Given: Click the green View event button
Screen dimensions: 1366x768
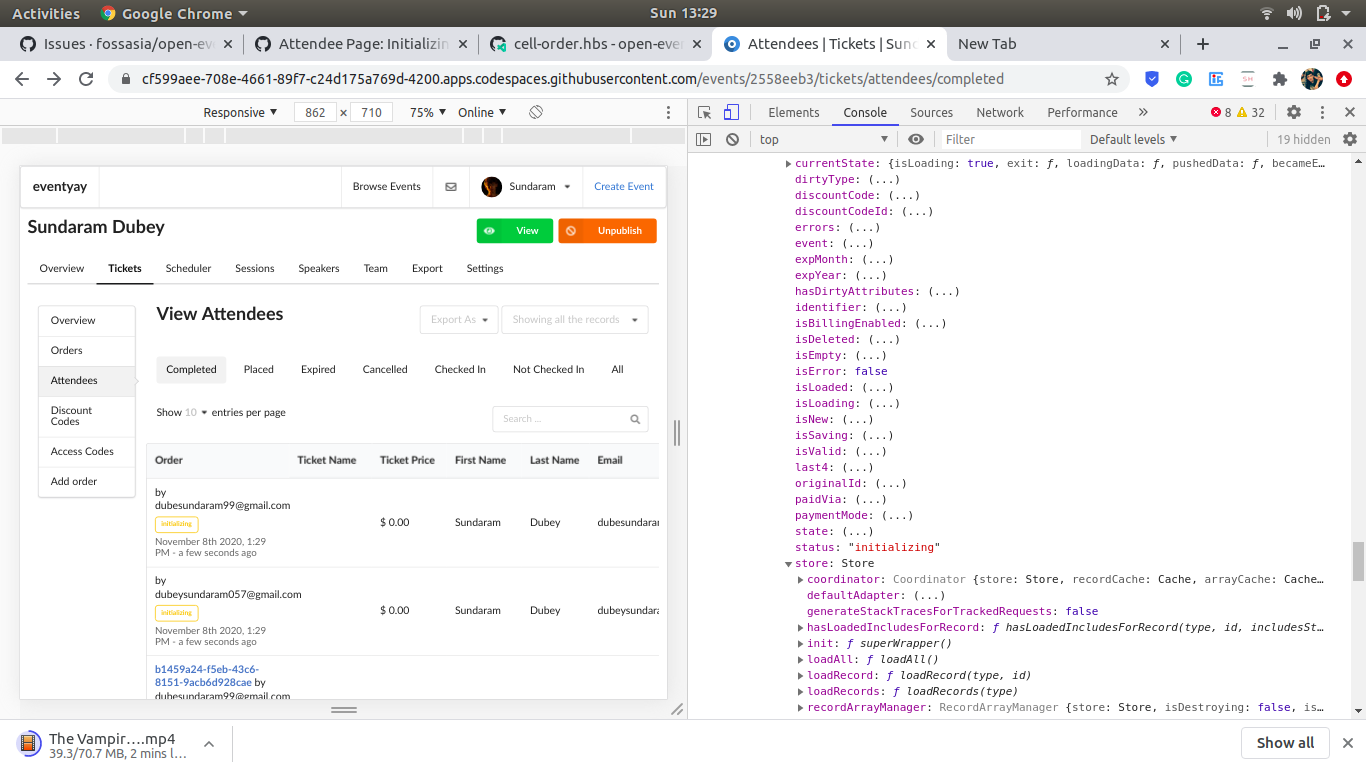Looking at the screenshot, I should coord(515,231).
